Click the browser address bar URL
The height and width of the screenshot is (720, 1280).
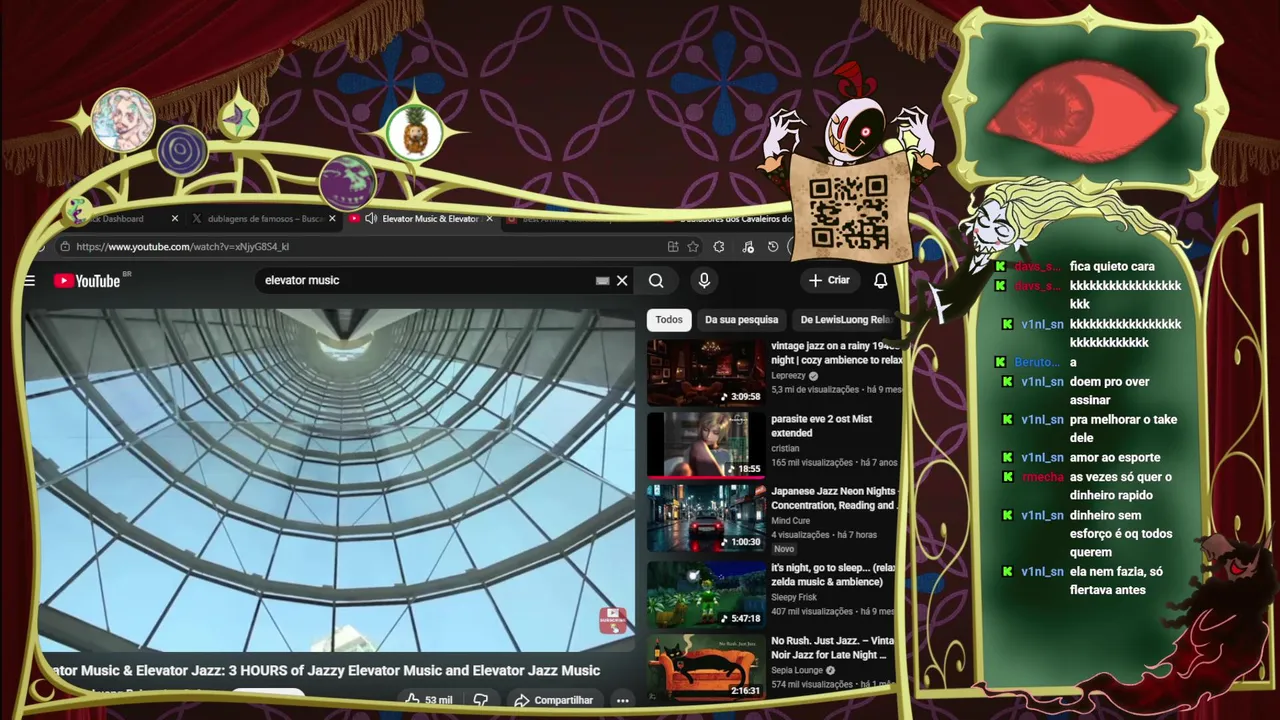[183, 247]
